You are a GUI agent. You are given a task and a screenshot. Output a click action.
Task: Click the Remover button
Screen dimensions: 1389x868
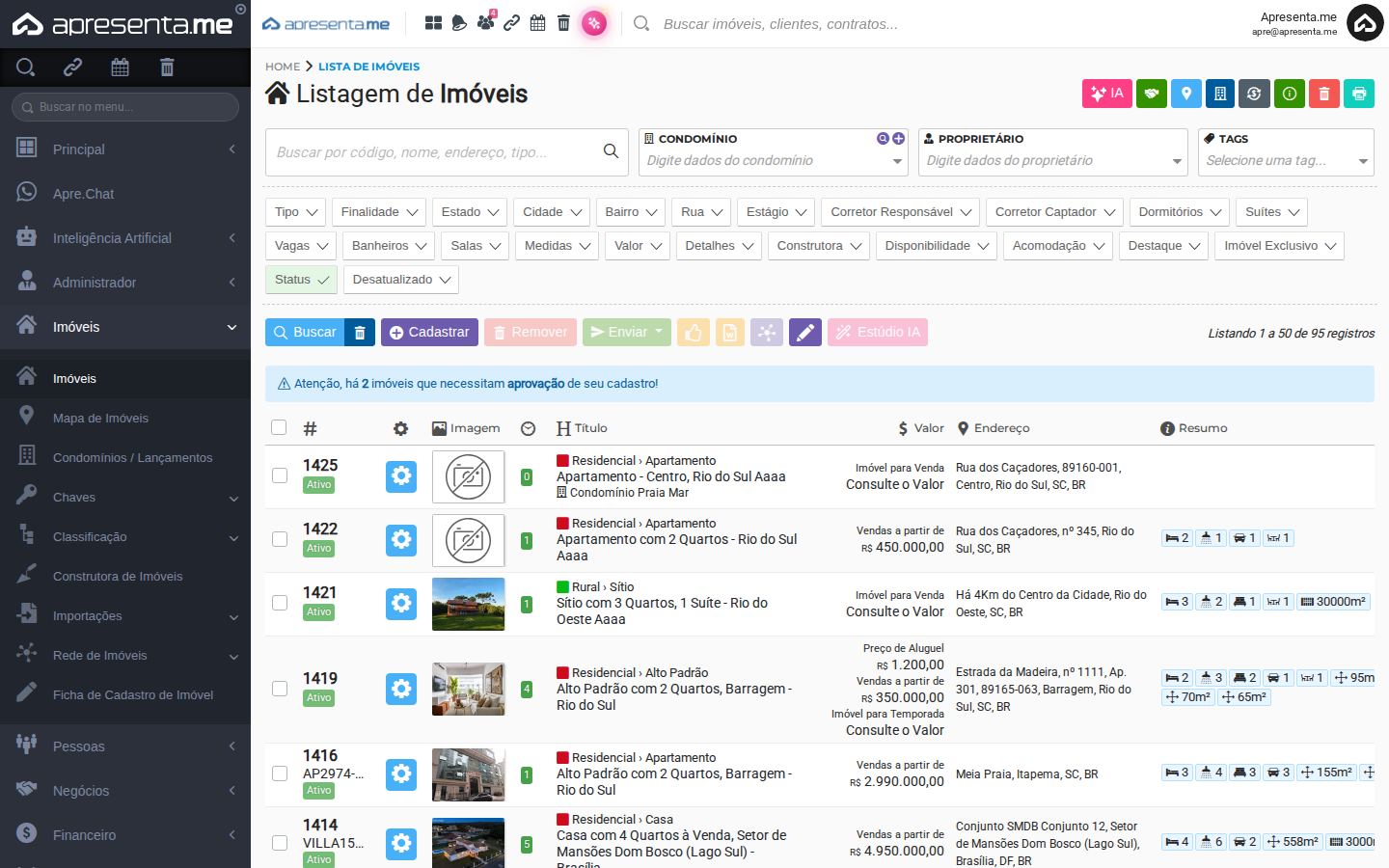pos(531,332)
